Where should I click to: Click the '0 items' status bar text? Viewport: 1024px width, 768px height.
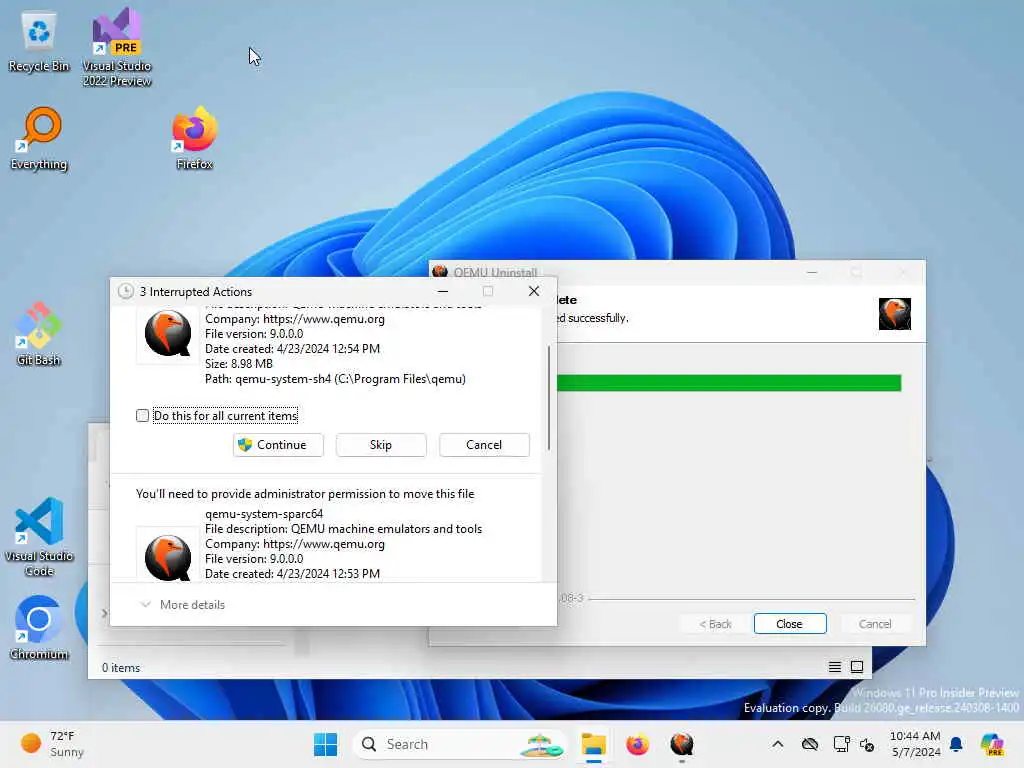point(121,667)
